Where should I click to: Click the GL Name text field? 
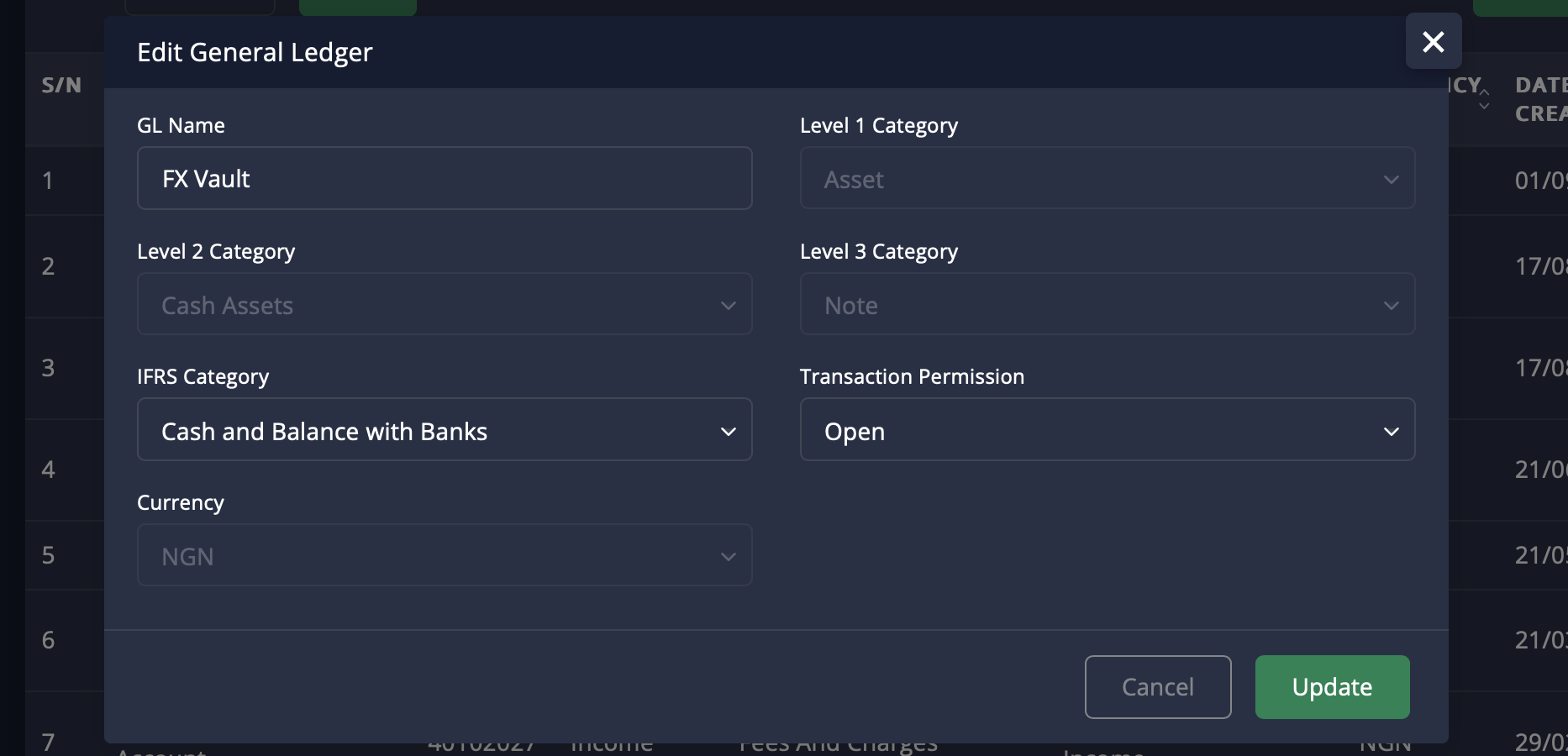pyautogui.click(x=444, y=178)
